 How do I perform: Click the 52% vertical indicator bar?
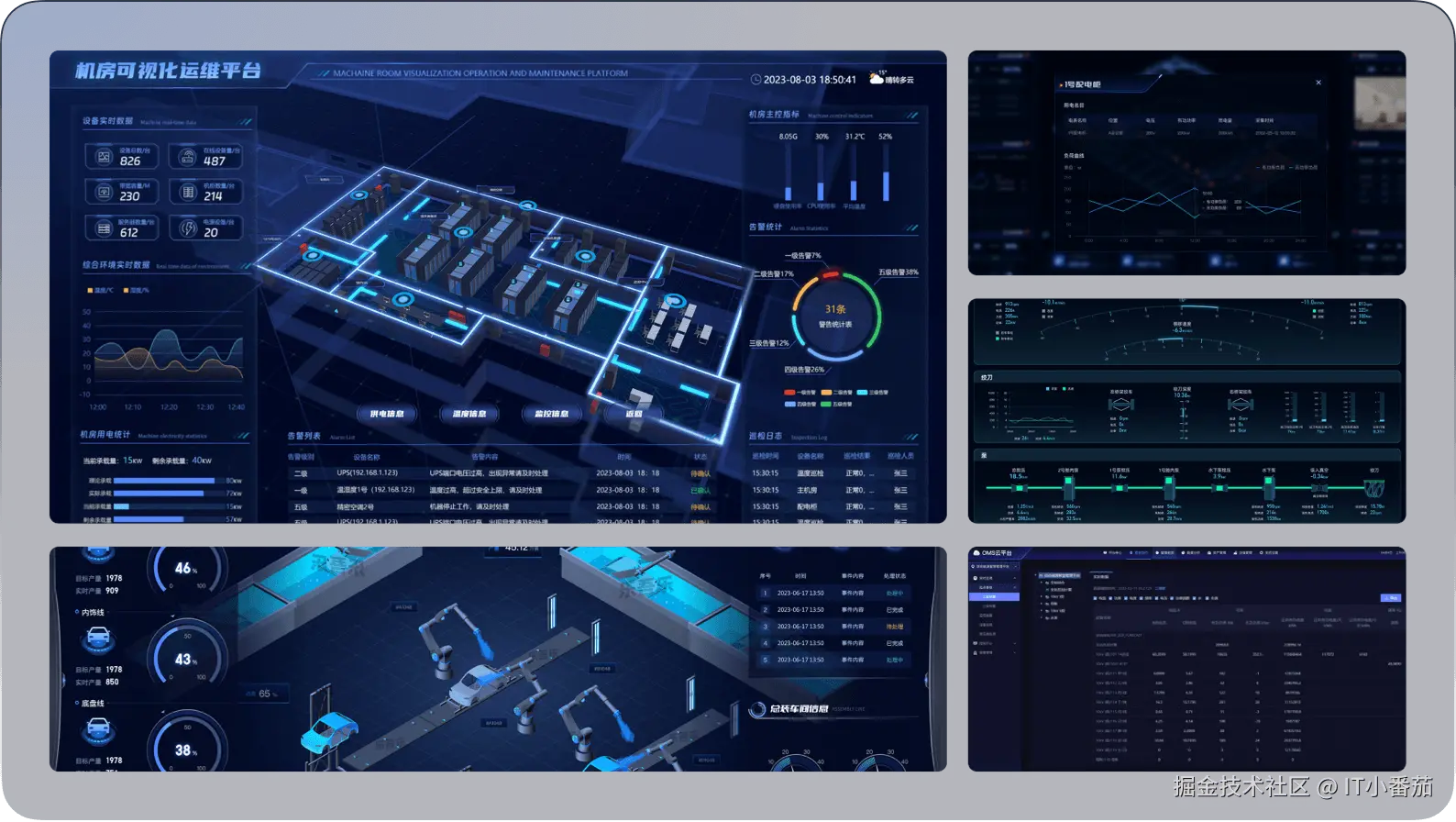tap(886, 172)
